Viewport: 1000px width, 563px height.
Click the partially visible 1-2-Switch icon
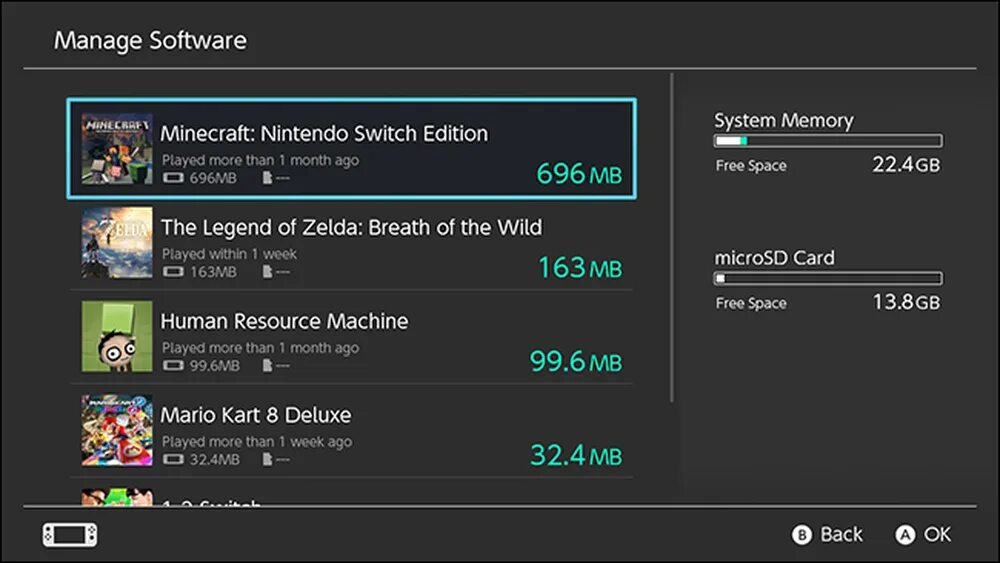tap(117, 497)
